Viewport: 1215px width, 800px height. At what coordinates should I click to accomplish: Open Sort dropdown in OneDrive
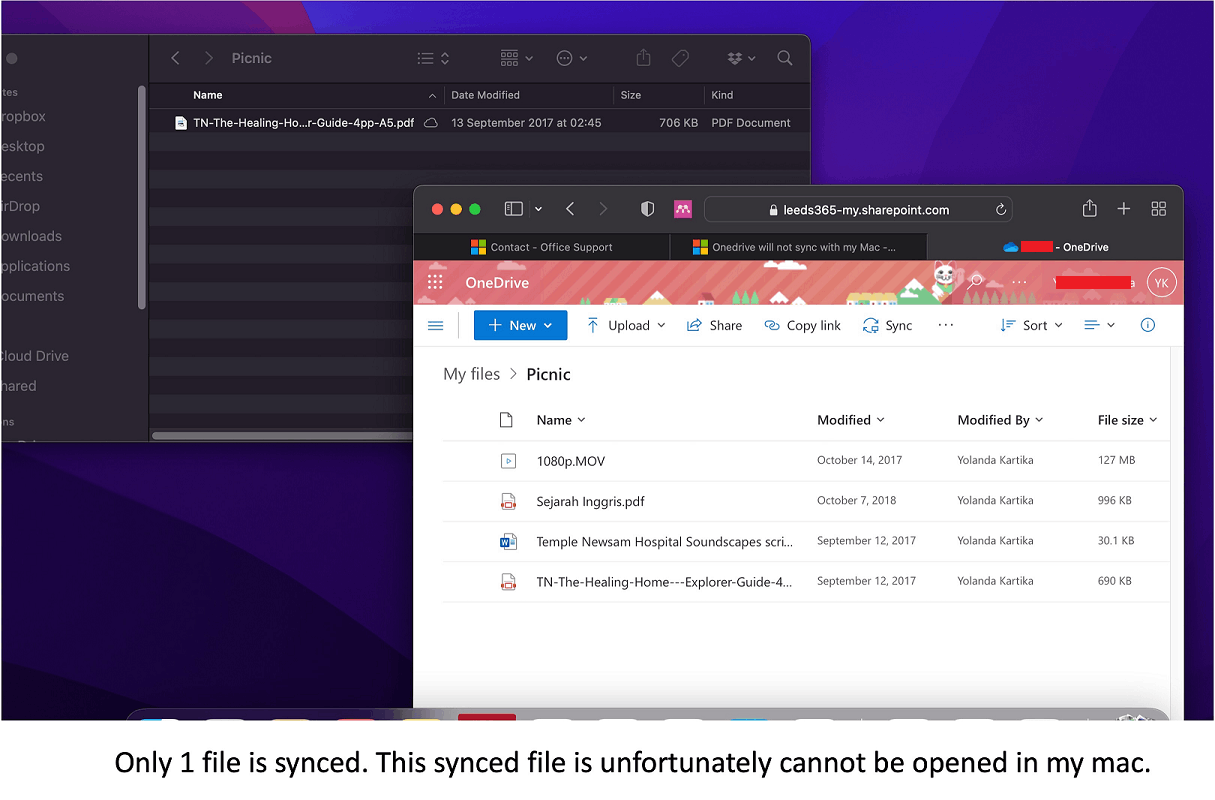pos(1032,325)
